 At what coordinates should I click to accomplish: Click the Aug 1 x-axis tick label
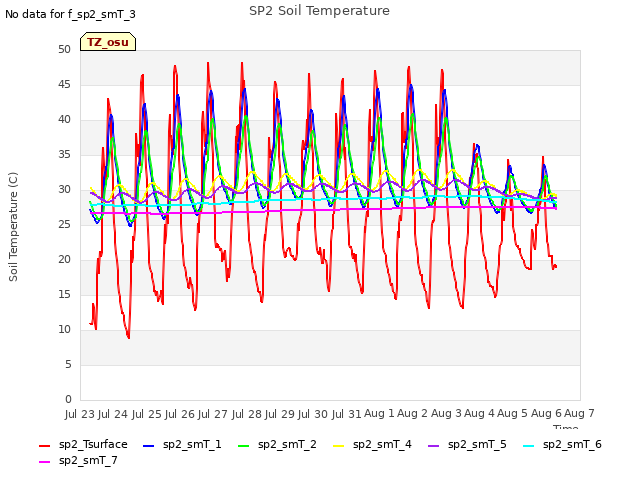click(379, 413)
